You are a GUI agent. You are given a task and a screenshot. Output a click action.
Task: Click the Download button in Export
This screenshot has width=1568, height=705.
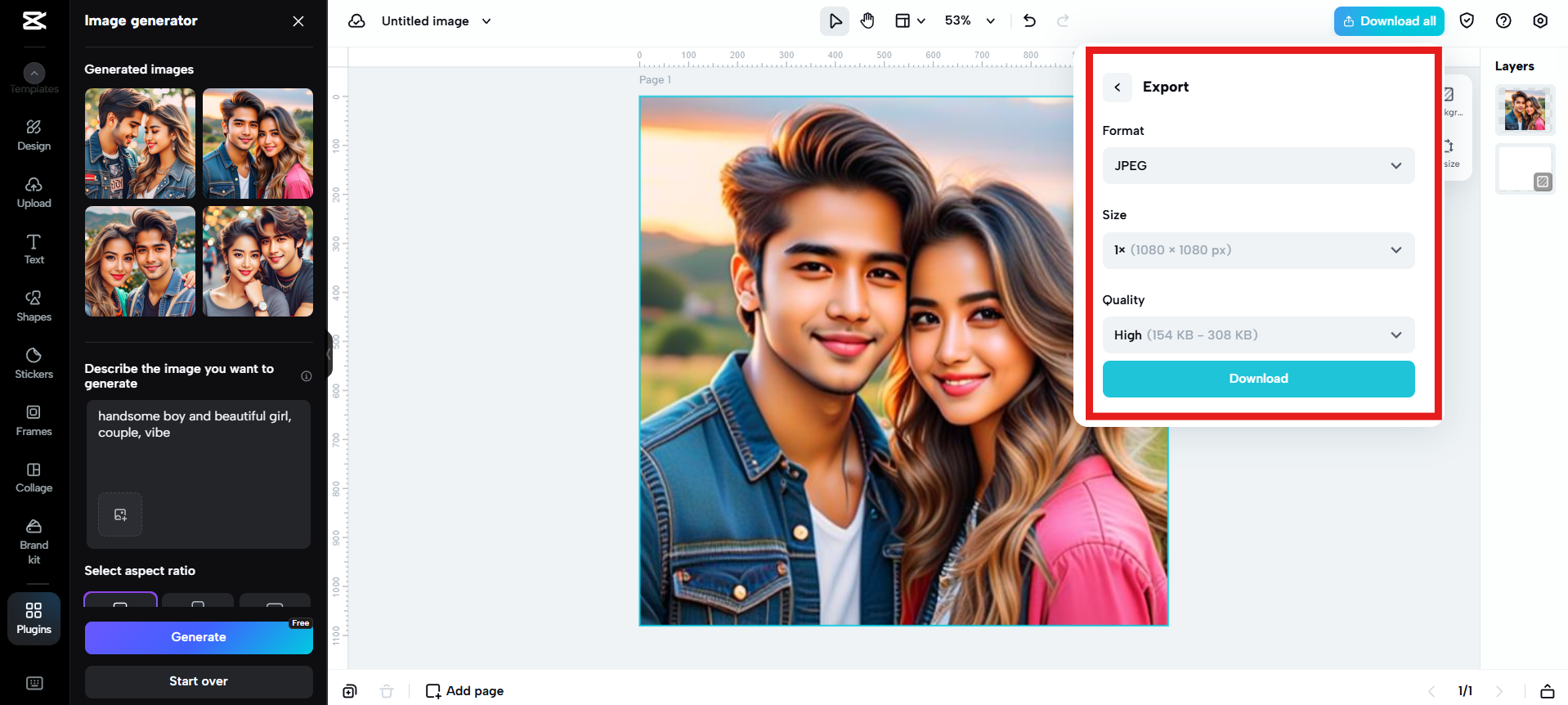pos(1258,379)
